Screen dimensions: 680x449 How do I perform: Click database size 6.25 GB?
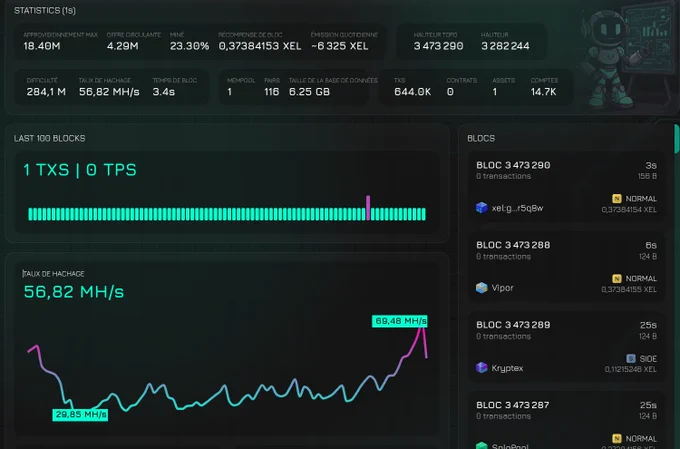(309, 92)
